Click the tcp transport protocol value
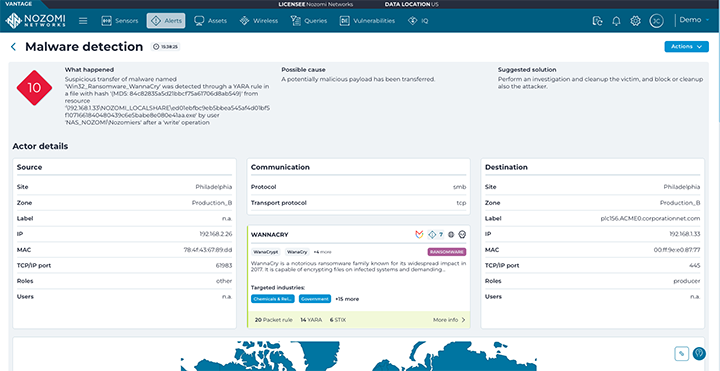720x371 pixels. pos(461,203)
